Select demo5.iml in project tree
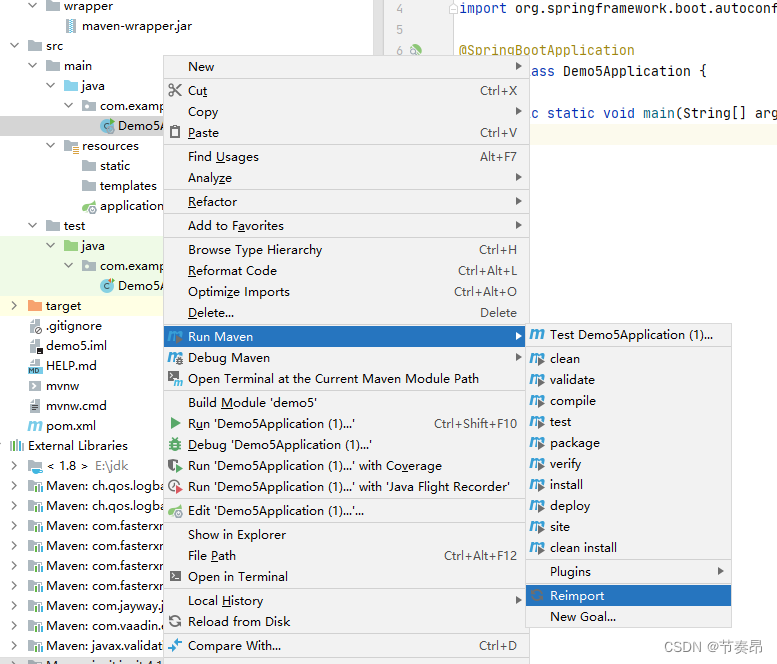777x664 pixels. [76, 345]
